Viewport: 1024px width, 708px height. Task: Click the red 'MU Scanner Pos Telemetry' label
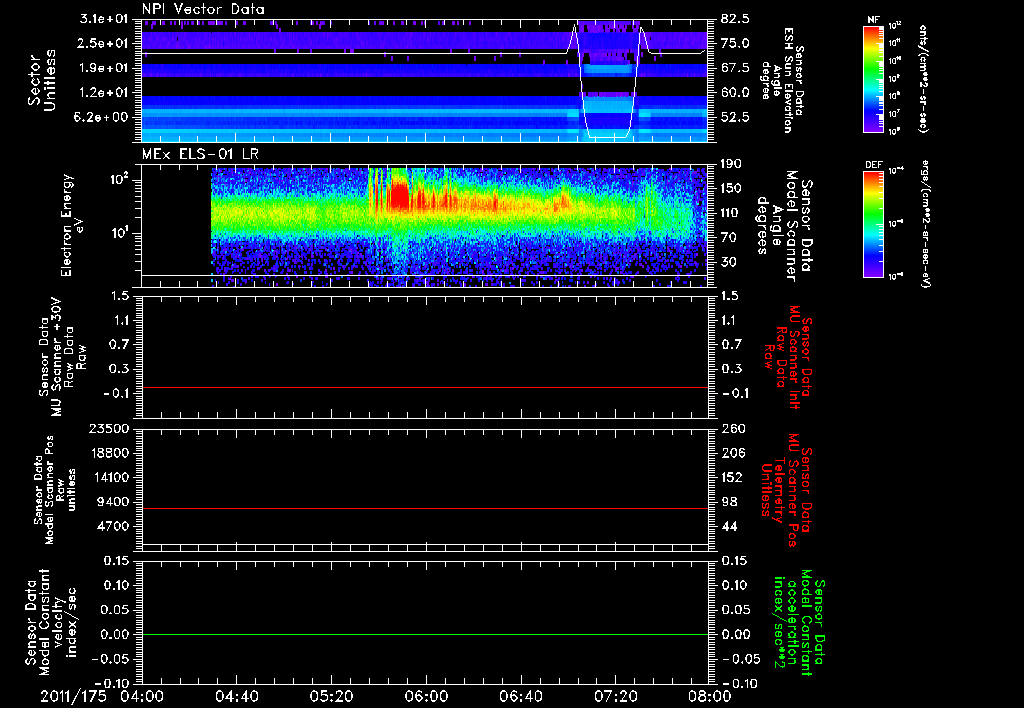pyautogui.click(x=785, y=490)
